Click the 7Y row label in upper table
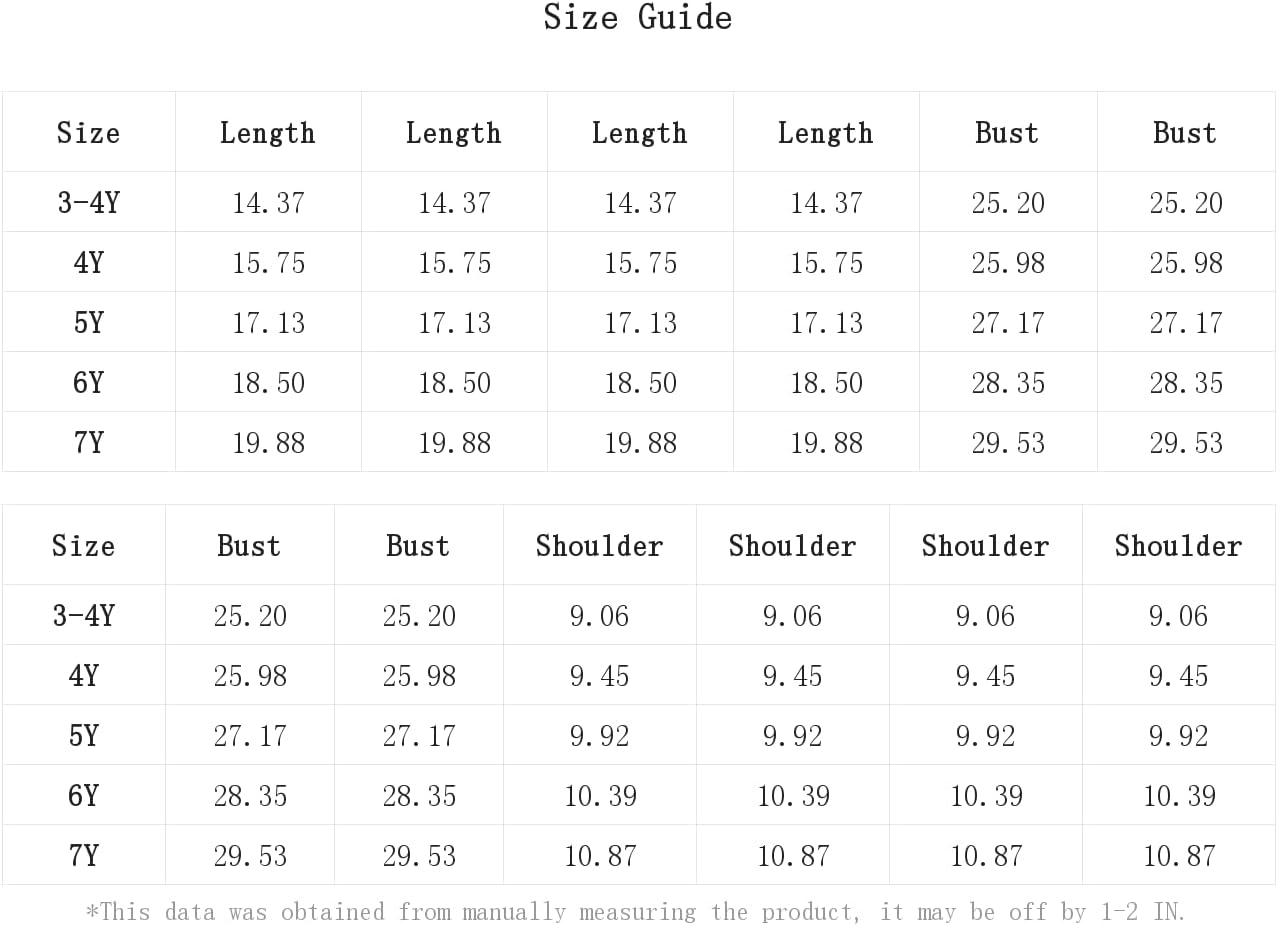Viewport: 1278px width, 925px height. (88, 443)
